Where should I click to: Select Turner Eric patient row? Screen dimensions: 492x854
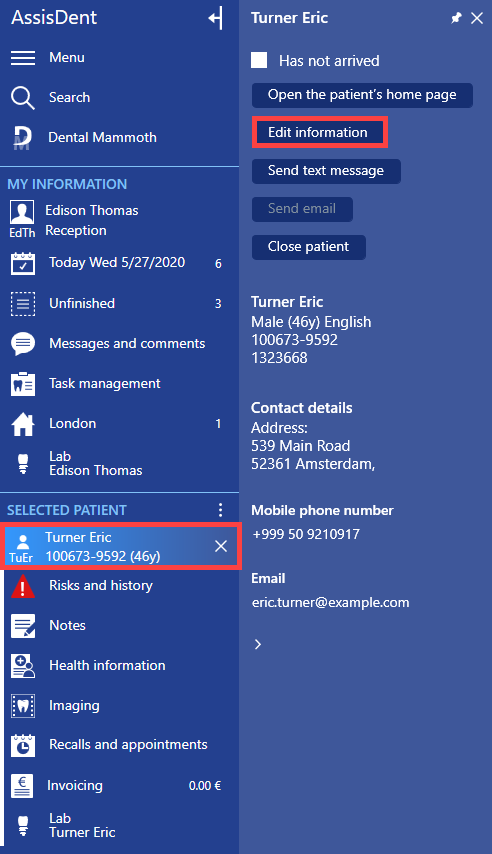pos(120,546)
